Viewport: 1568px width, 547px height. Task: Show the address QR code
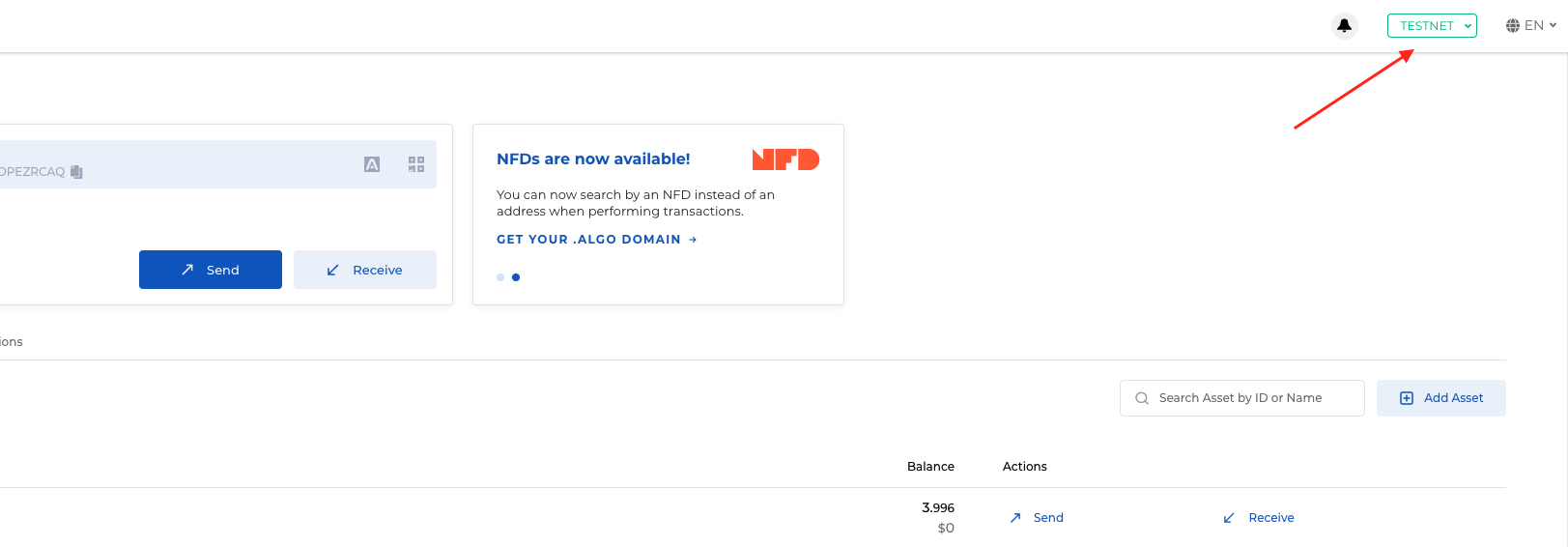tap(416, 164)
